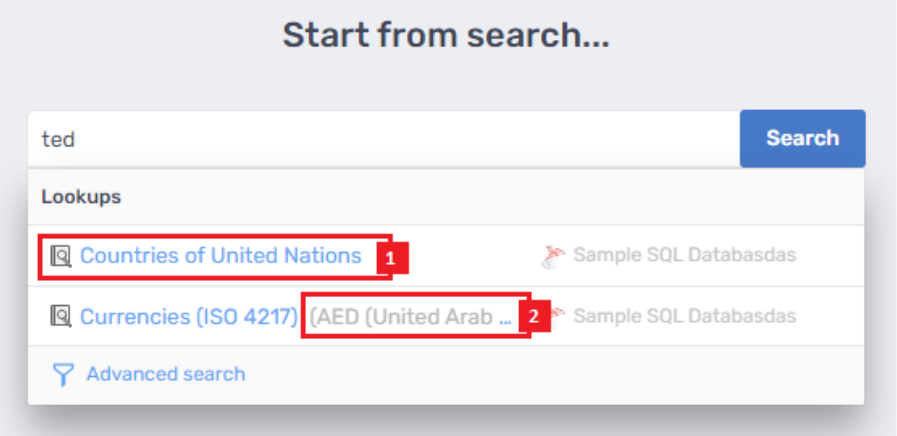The height and width of the screenshot is (436, 897).
Task: Click the Lookups section header
Action: (x=81, y=197)
